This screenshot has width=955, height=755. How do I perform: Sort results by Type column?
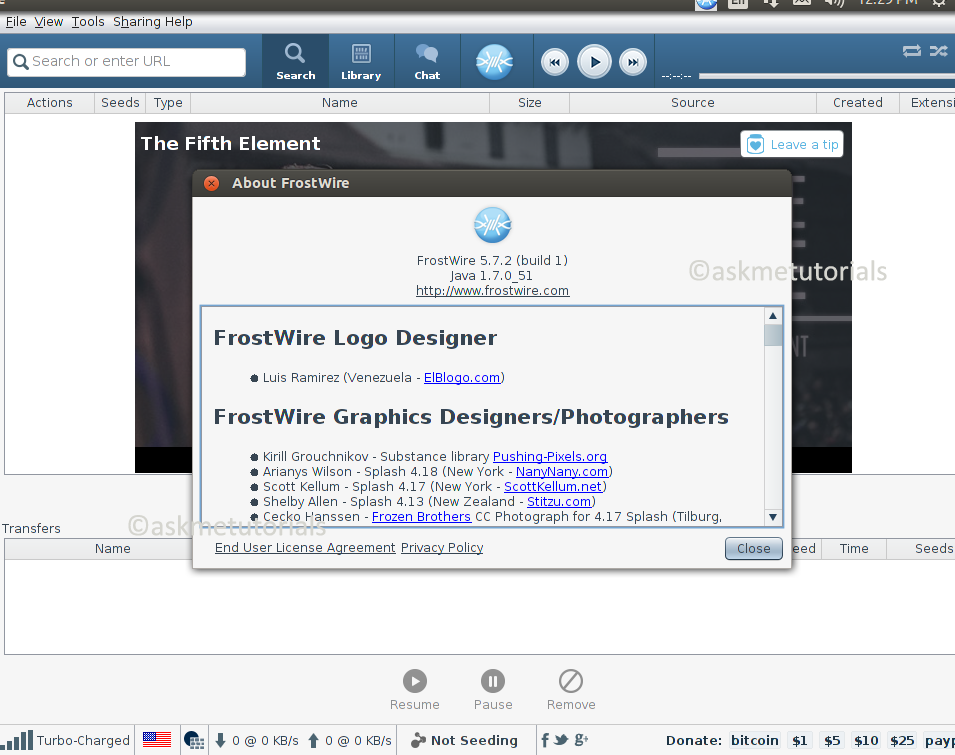coord(168,103)
